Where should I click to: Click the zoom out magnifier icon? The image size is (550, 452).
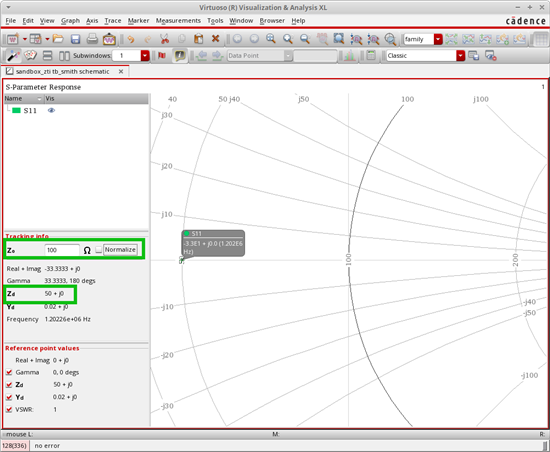305,39
